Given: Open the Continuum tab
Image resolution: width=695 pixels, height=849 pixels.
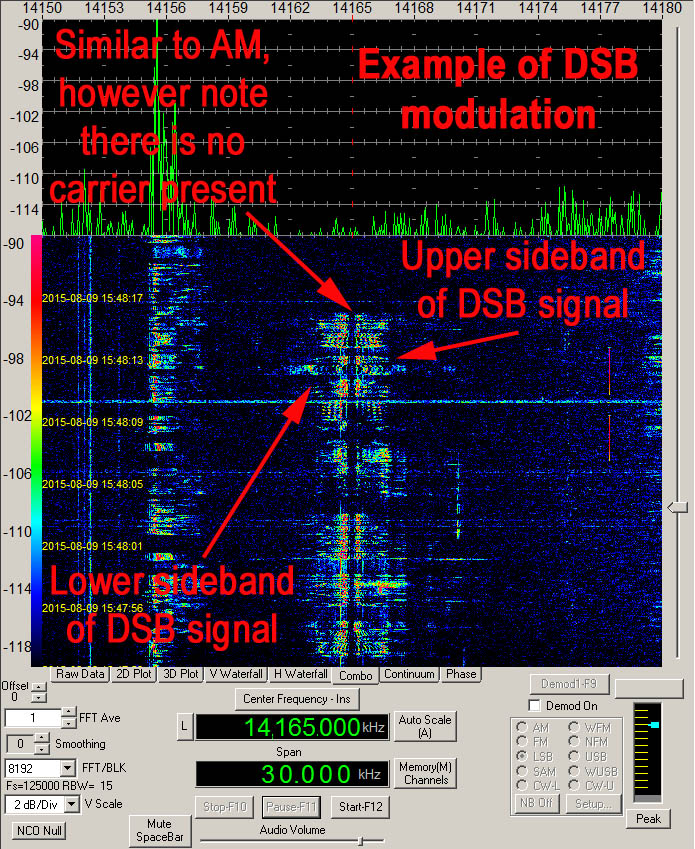Looking at the screenshot, I should pyautogui.click(x=409, y=674).
